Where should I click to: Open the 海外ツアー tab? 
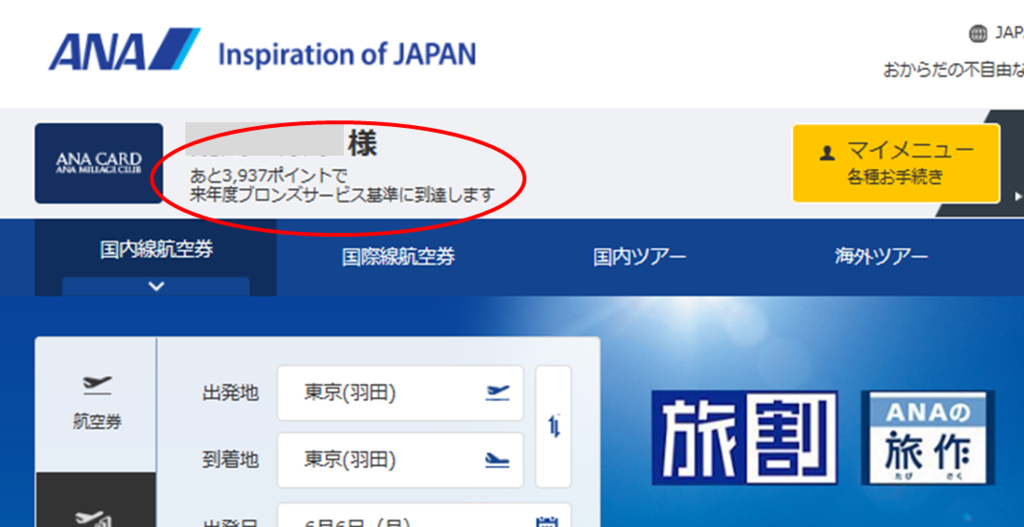point(881,257)
